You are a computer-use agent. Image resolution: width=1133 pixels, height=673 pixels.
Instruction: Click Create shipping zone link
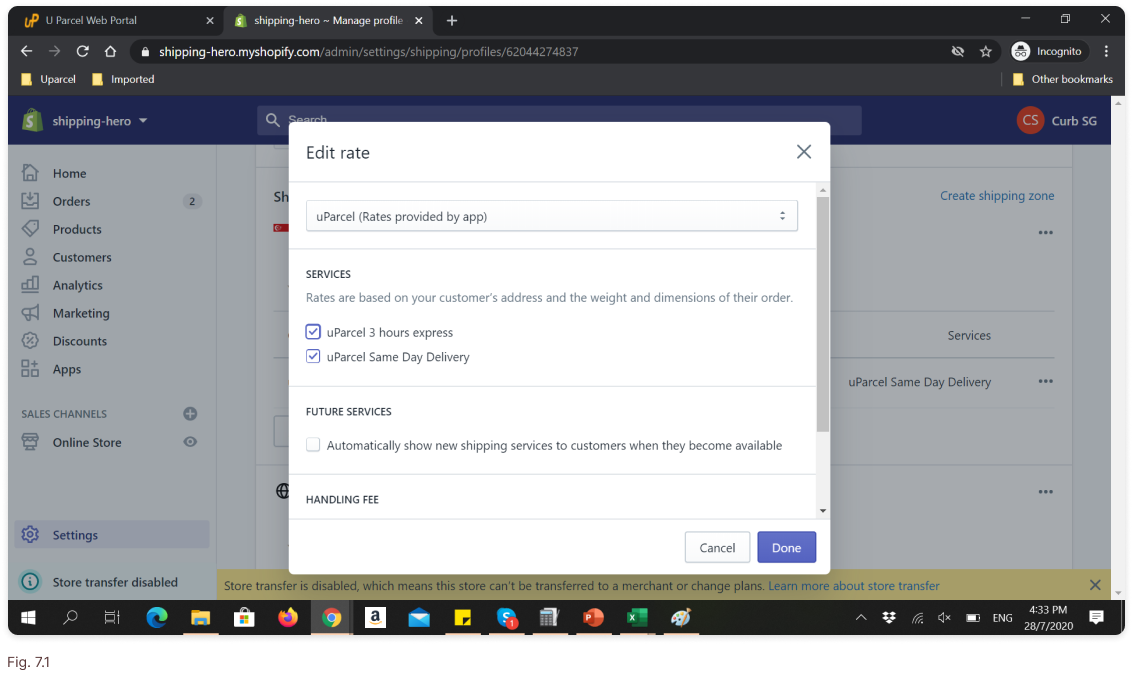pyautogui.click(x=996, y=196)
